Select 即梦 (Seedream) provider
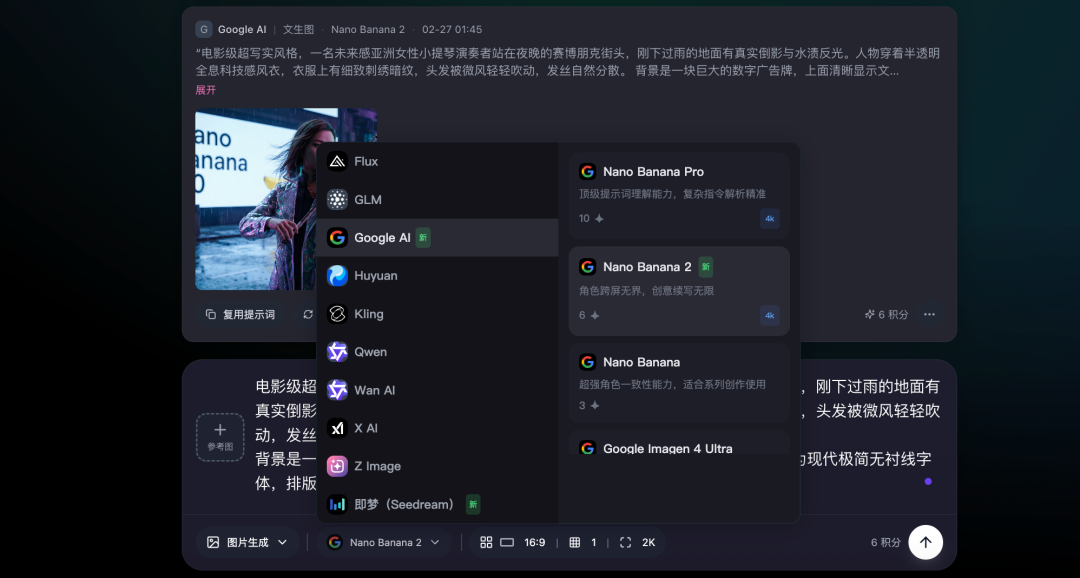Viewport: 1080px width, 578px height. tap(437, 504)
